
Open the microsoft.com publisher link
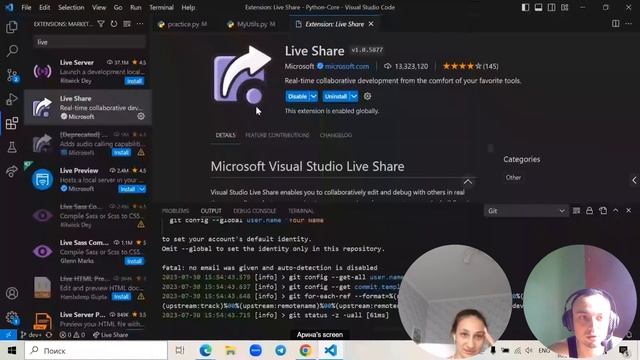pyautogui.click(x=347, y=66)
